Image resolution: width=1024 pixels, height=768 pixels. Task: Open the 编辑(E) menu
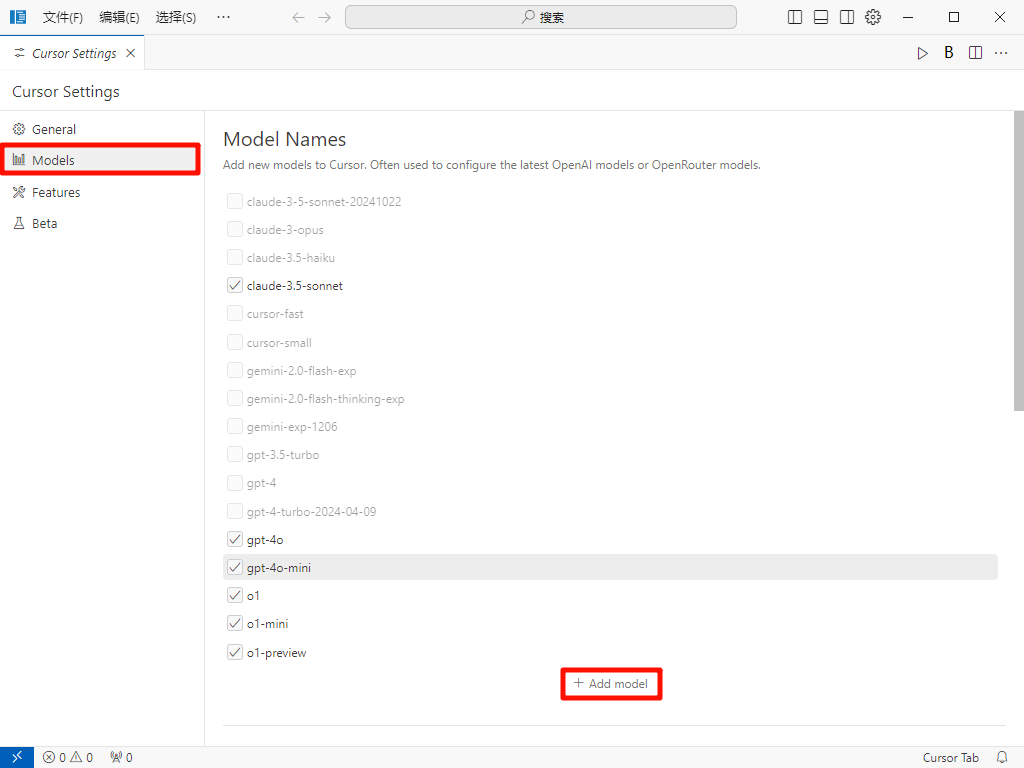click(x=120, y=18)
